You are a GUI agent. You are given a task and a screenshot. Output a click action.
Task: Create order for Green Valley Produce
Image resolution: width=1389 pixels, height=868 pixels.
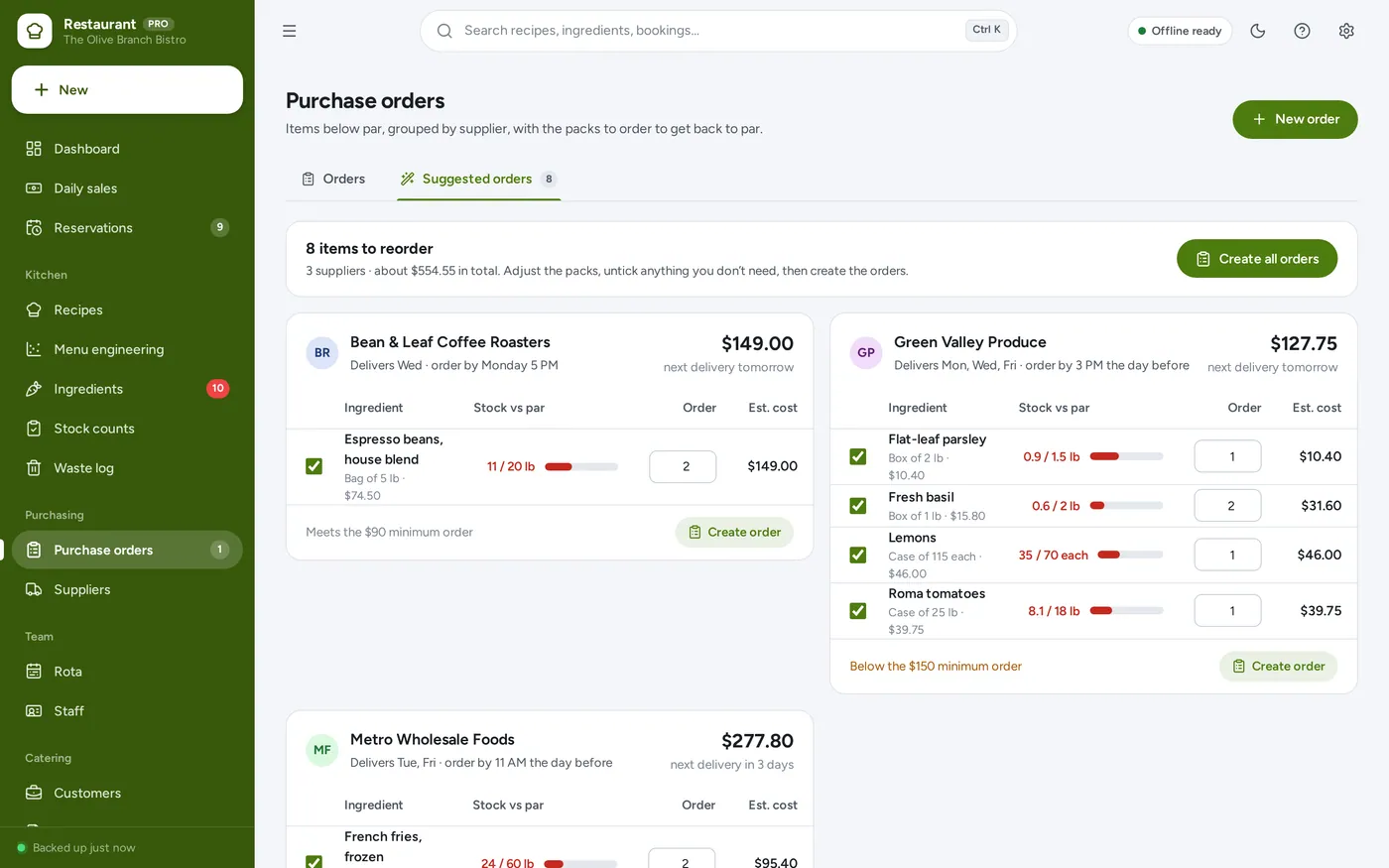click(1278, 667)
